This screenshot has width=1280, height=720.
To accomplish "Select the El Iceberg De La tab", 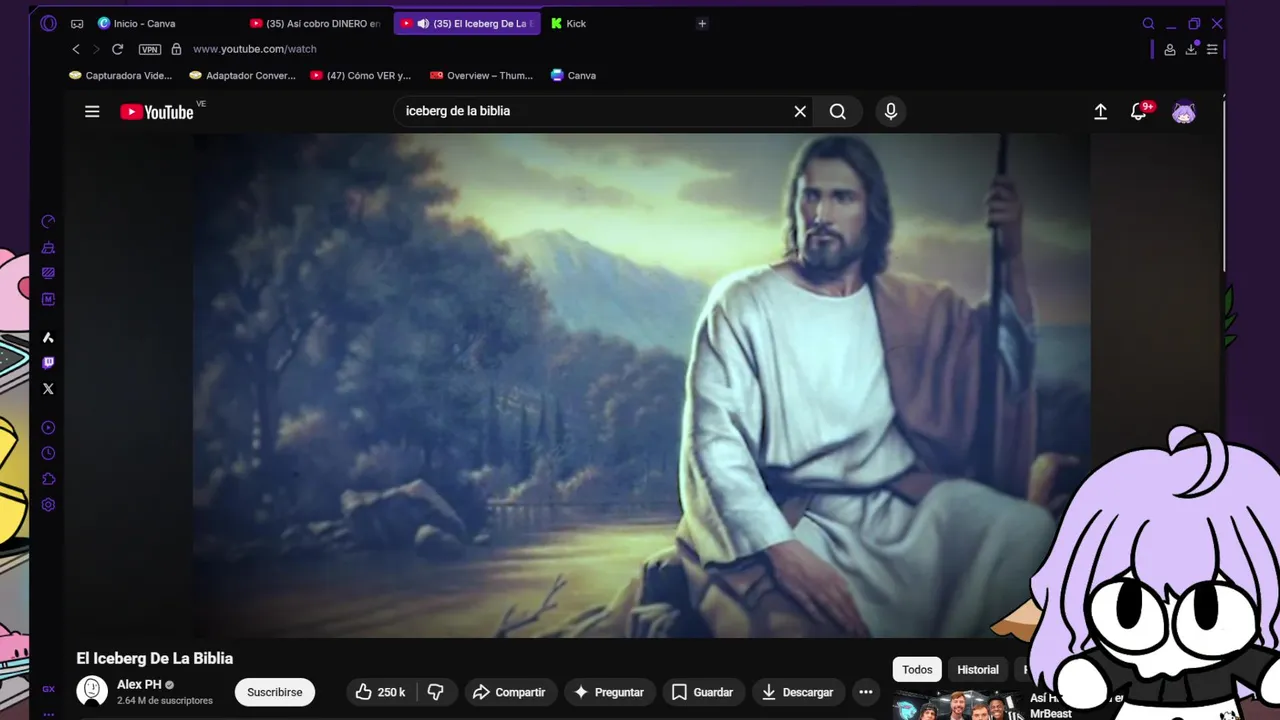I will click(467, 23).
